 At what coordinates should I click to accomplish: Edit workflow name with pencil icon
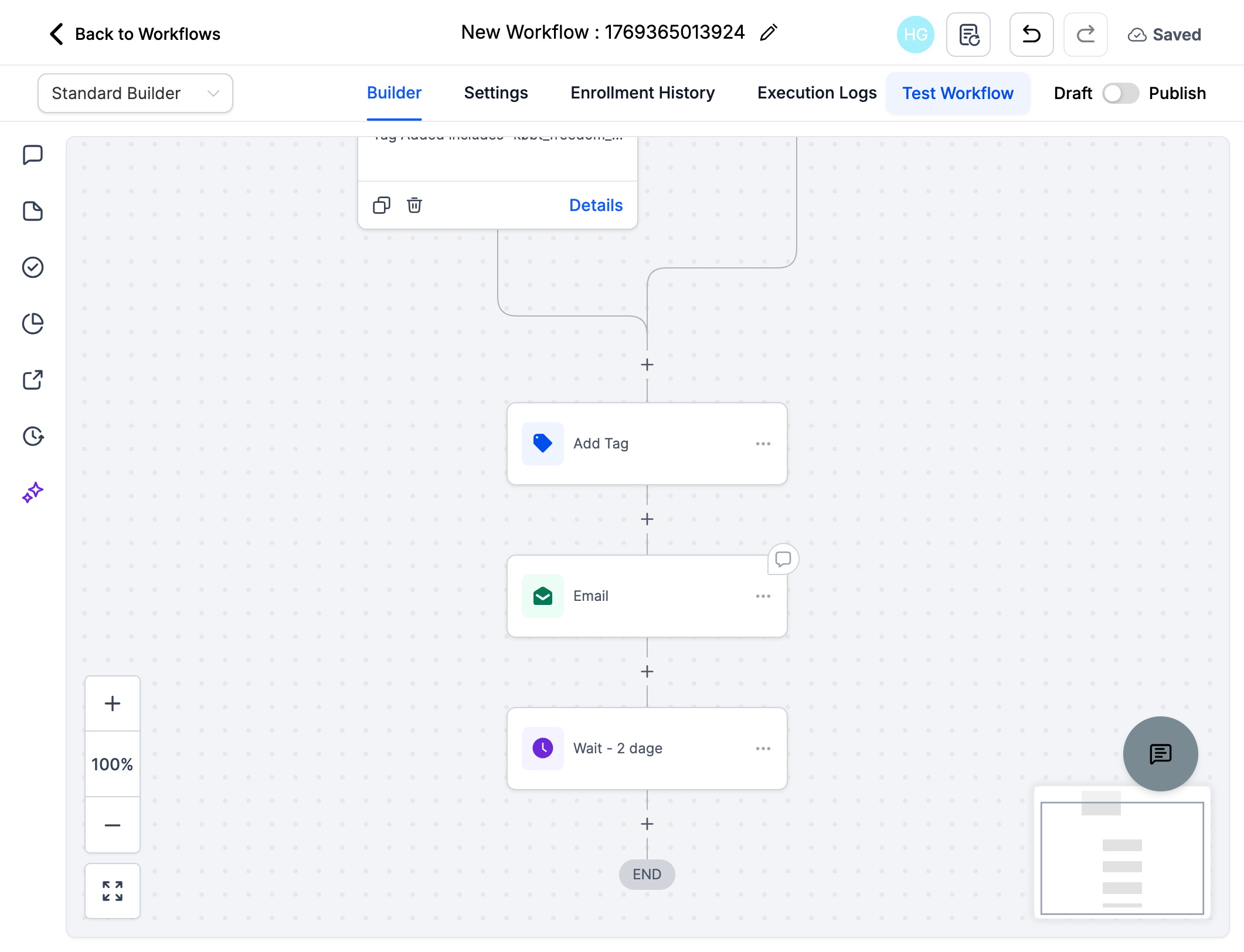pyautogui.click(x=768, y=33)
